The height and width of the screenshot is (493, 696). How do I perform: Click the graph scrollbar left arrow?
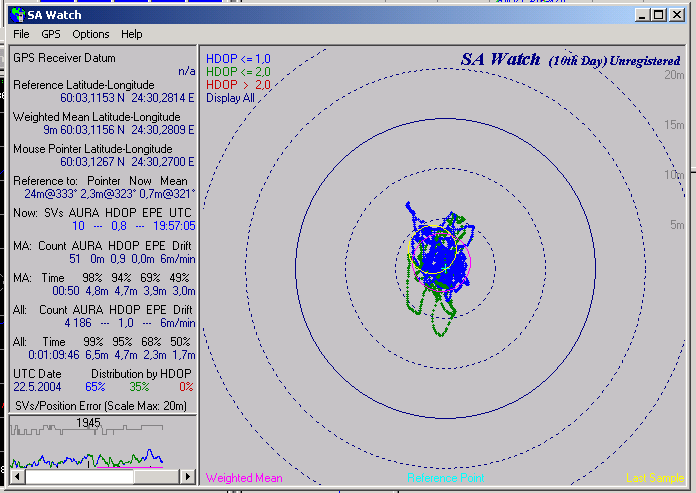click(x=17, y=477)
